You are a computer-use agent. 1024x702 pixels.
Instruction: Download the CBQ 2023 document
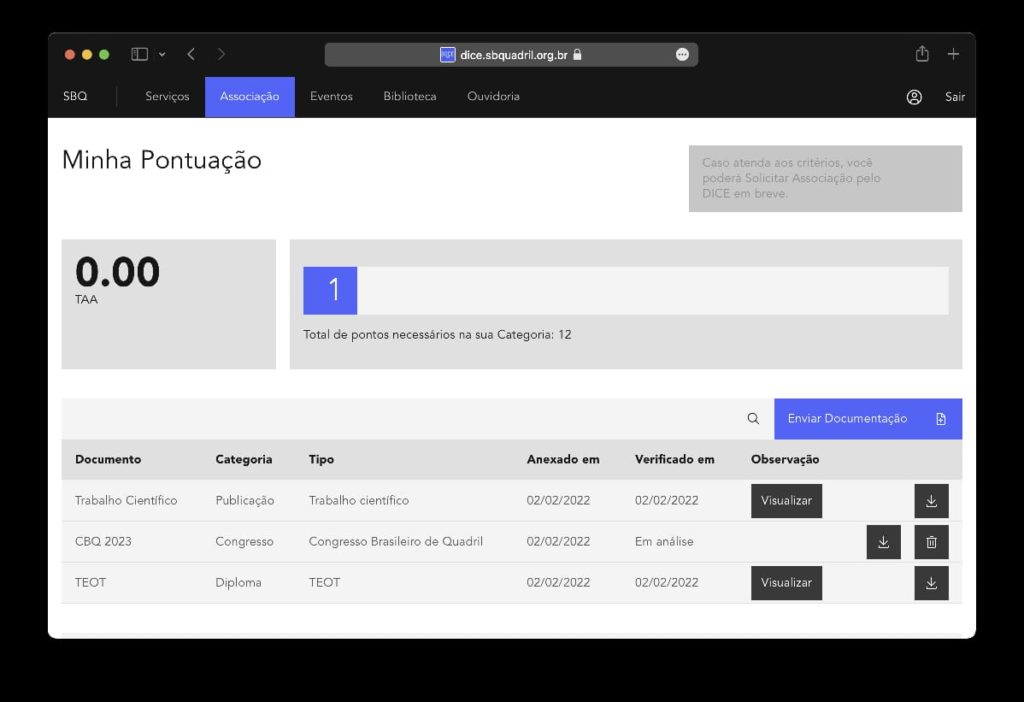point(883,542)
